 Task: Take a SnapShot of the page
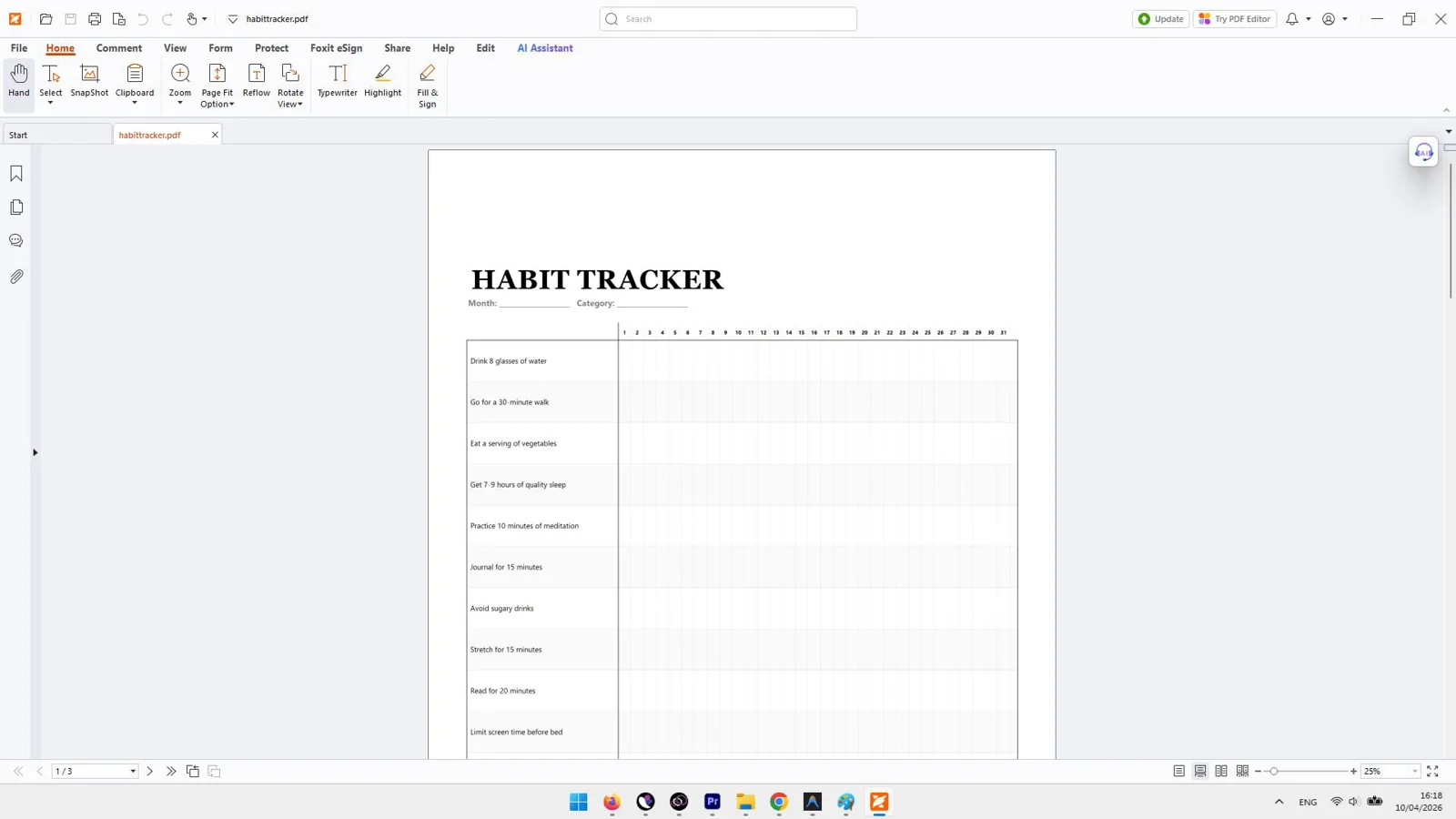pos(89,80)
